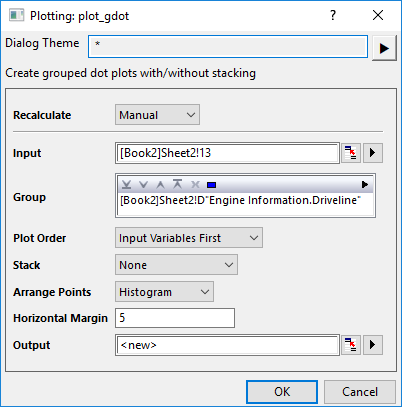Click the Remove X icon in Group toolbar
The height and width of the screenshot is (407, 402).
tap(195, 184)
